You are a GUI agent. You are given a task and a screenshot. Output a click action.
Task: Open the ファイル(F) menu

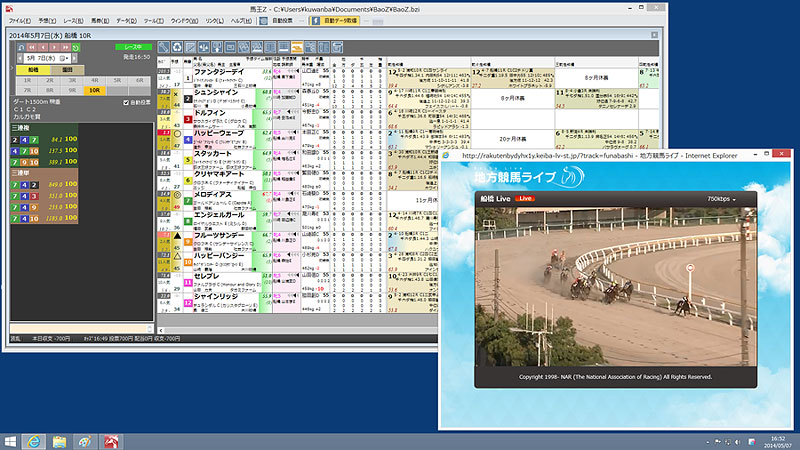point(20,21)
